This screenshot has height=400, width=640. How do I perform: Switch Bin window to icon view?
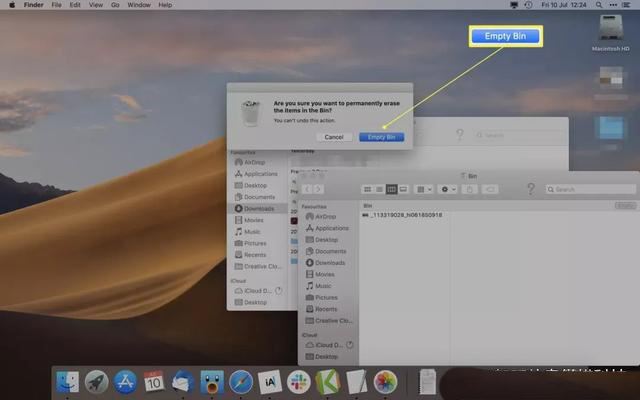367,189
